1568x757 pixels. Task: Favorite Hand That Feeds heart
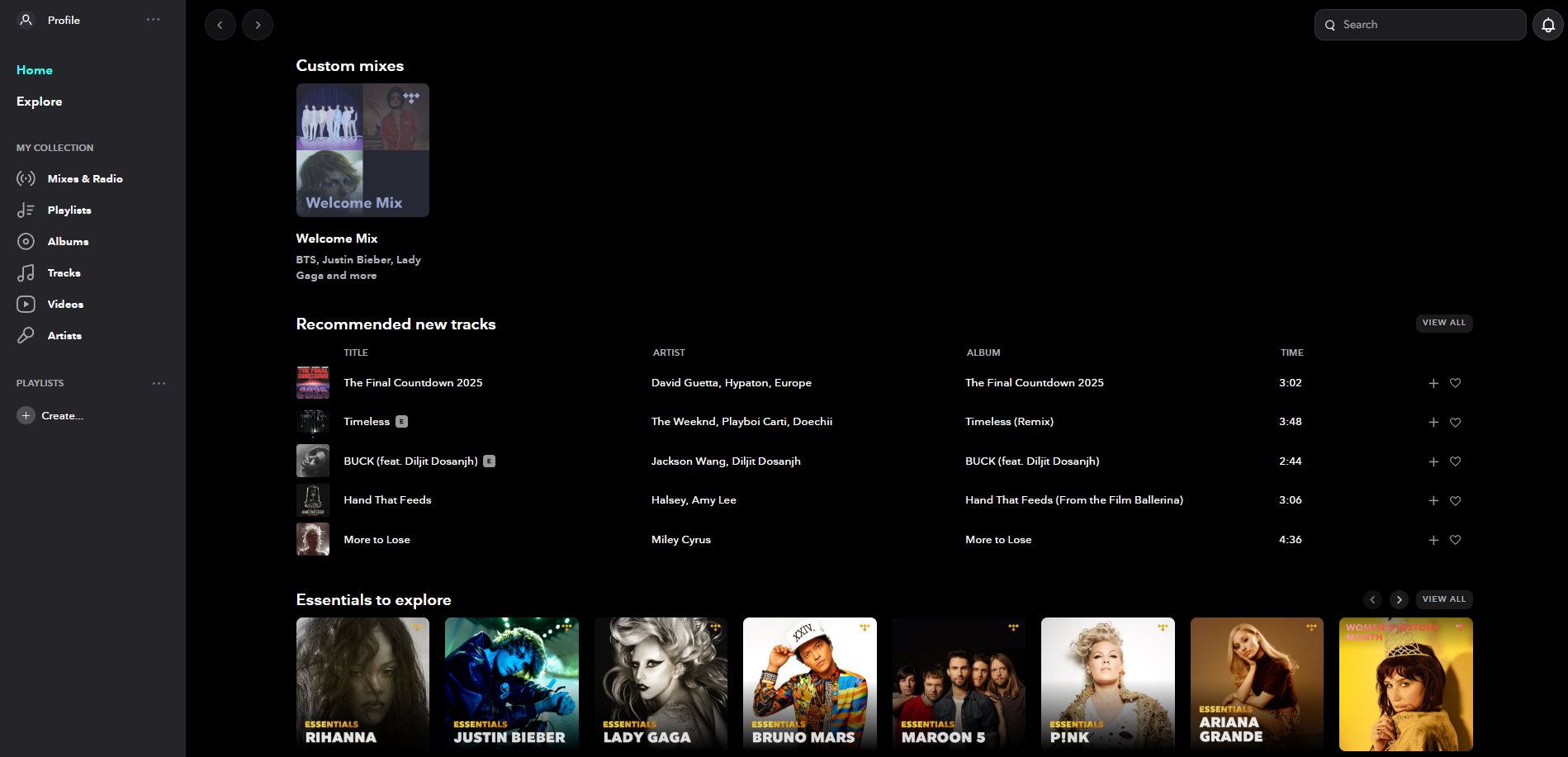pyautogui.click(x=1456, y=500)
